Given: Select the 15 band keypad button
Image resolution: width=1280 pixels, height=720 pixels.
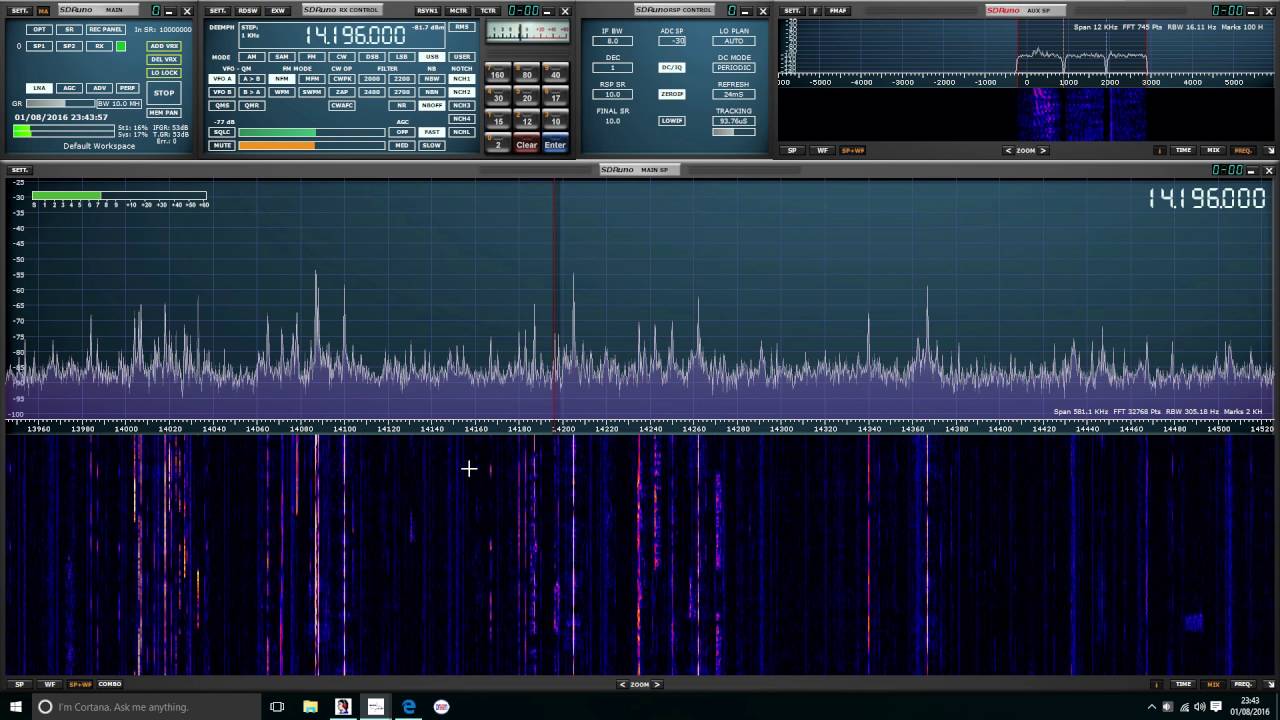Looking at the screenshot, I should [498, 121].
